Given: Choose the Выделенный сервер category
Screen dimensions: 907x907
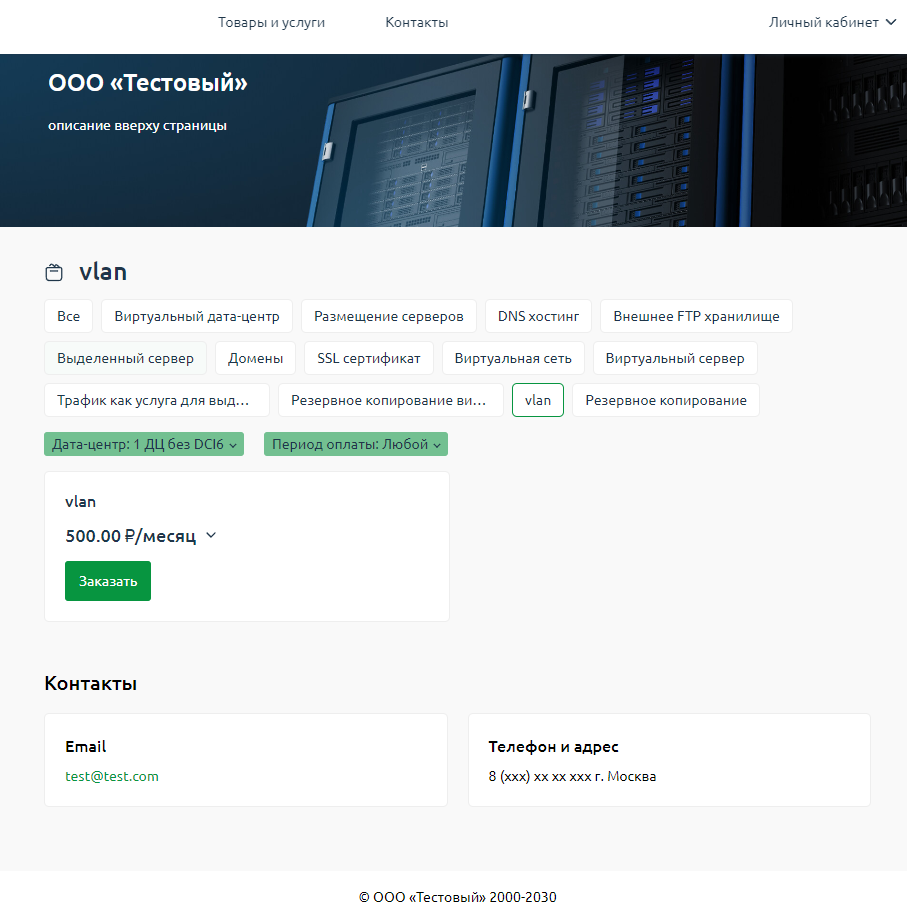Looking at the screenshot, I should pos(125,358).
